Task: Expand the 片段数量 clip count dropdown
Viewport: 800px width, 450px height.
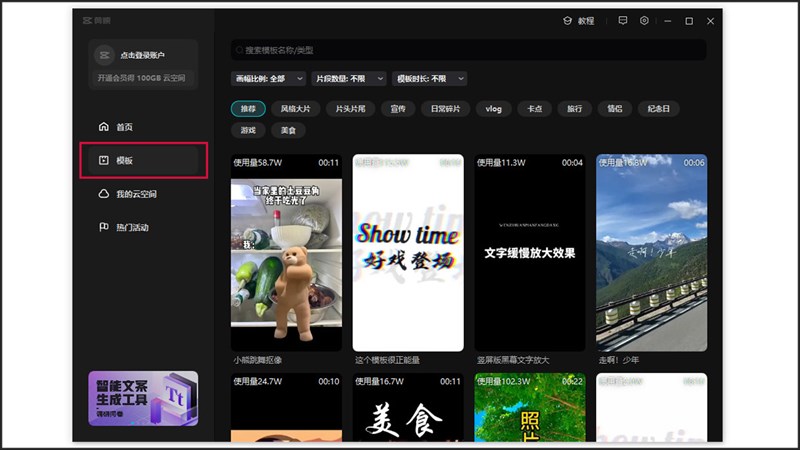Action: click(348, 78)
